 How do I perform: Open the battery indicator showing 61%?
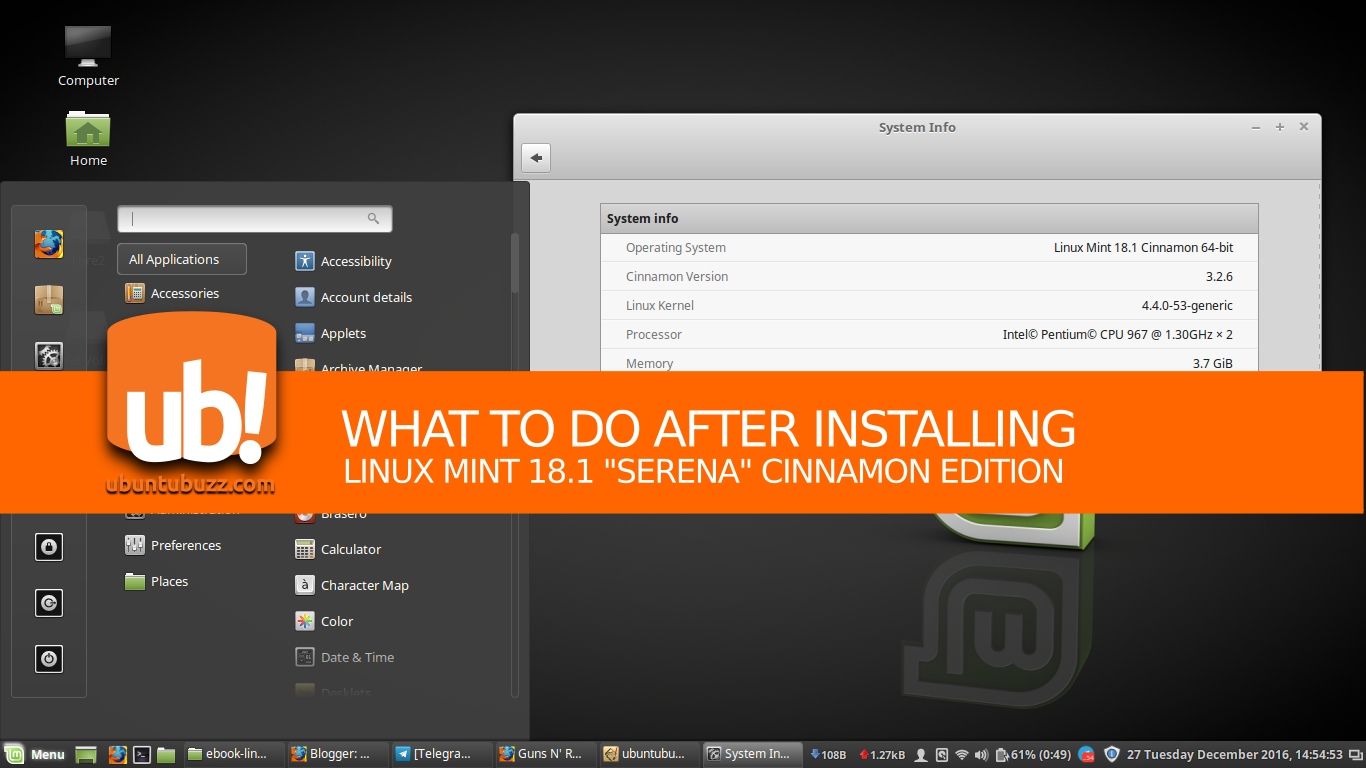coord(1034,755)
